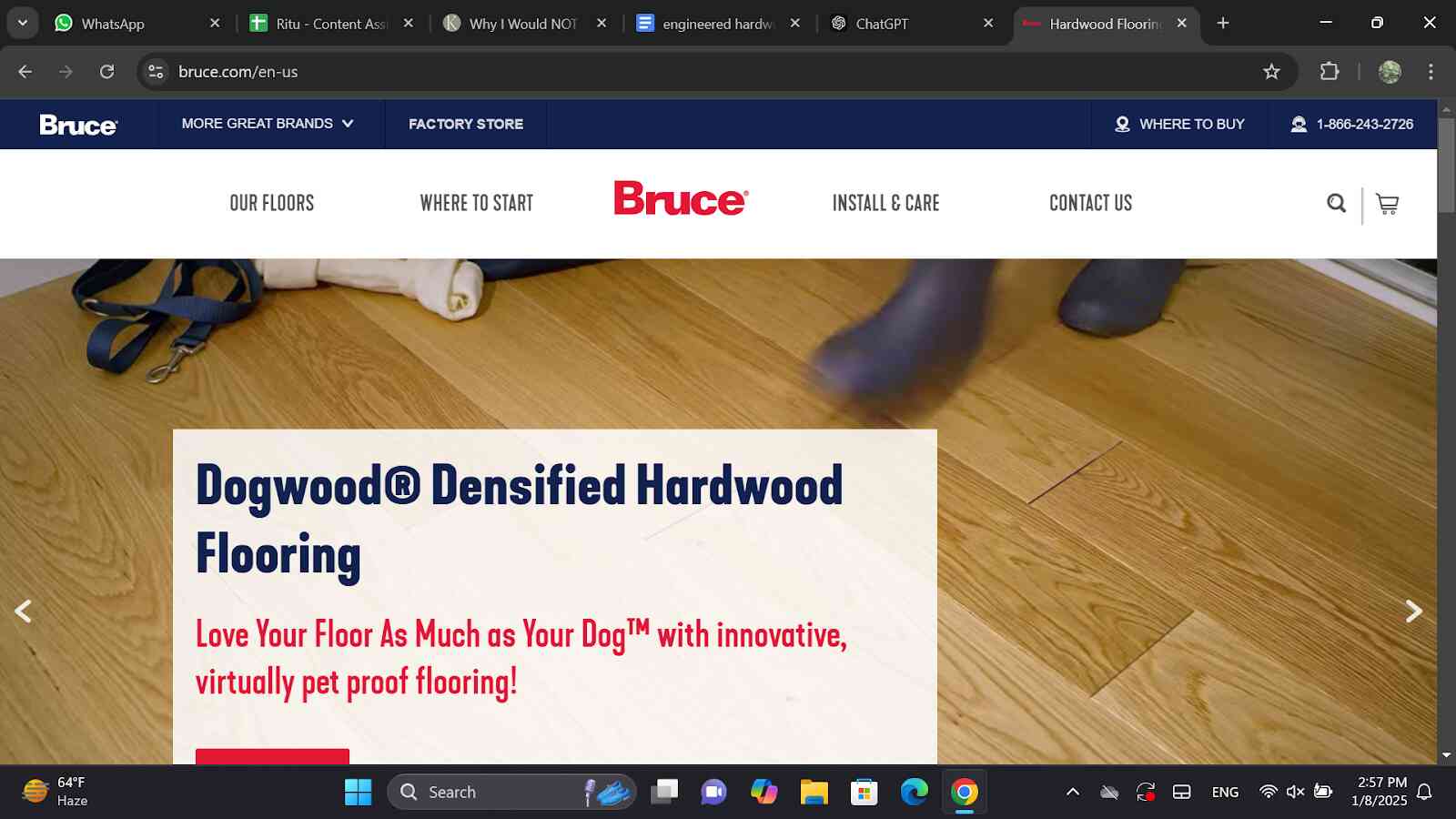Close the ChatGPT tab
Screen dimensions: 1456x819
pyautogui.click(x=988, y=24)
